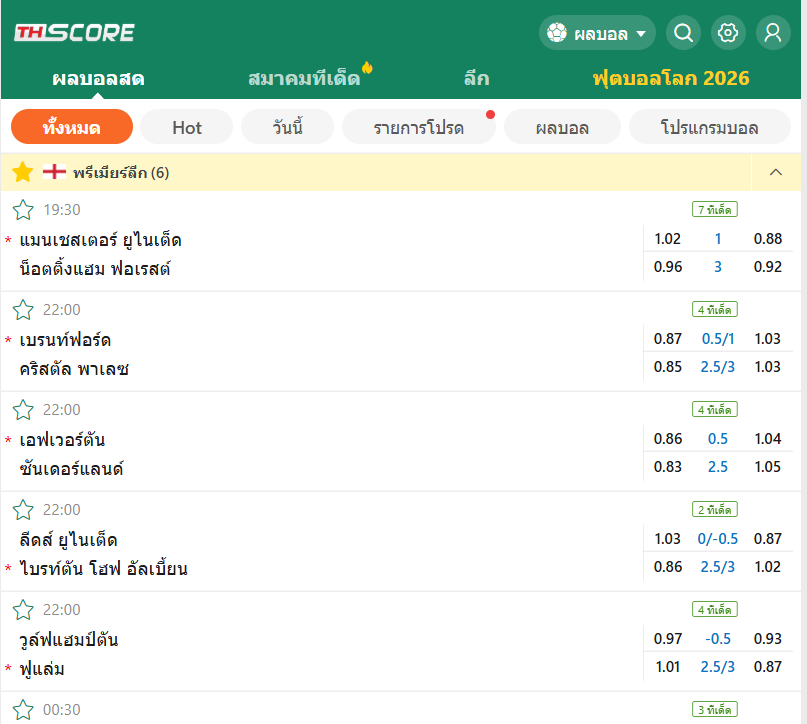Open the ลีก tab

(477, 79)
